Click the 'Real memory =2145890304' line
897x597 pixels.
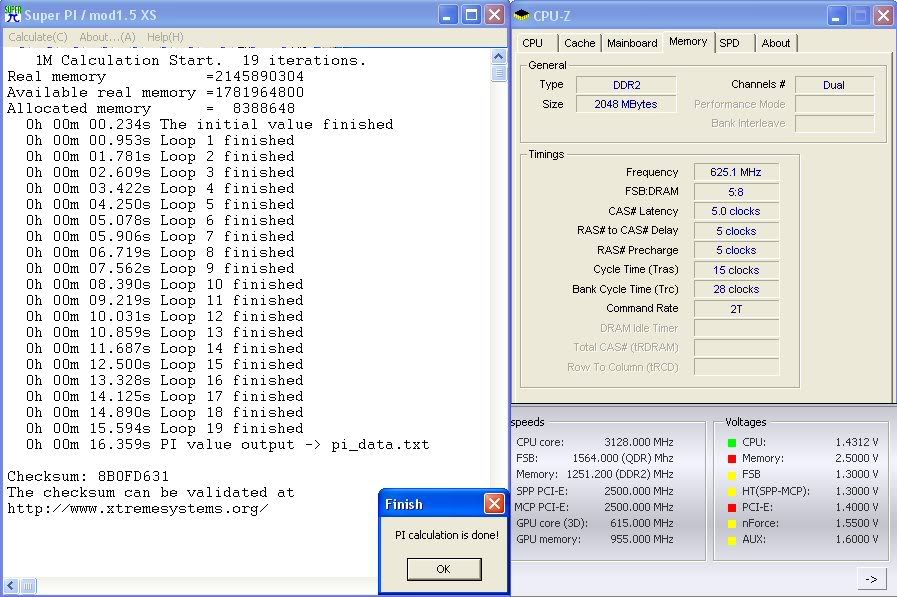coord(156,76)
